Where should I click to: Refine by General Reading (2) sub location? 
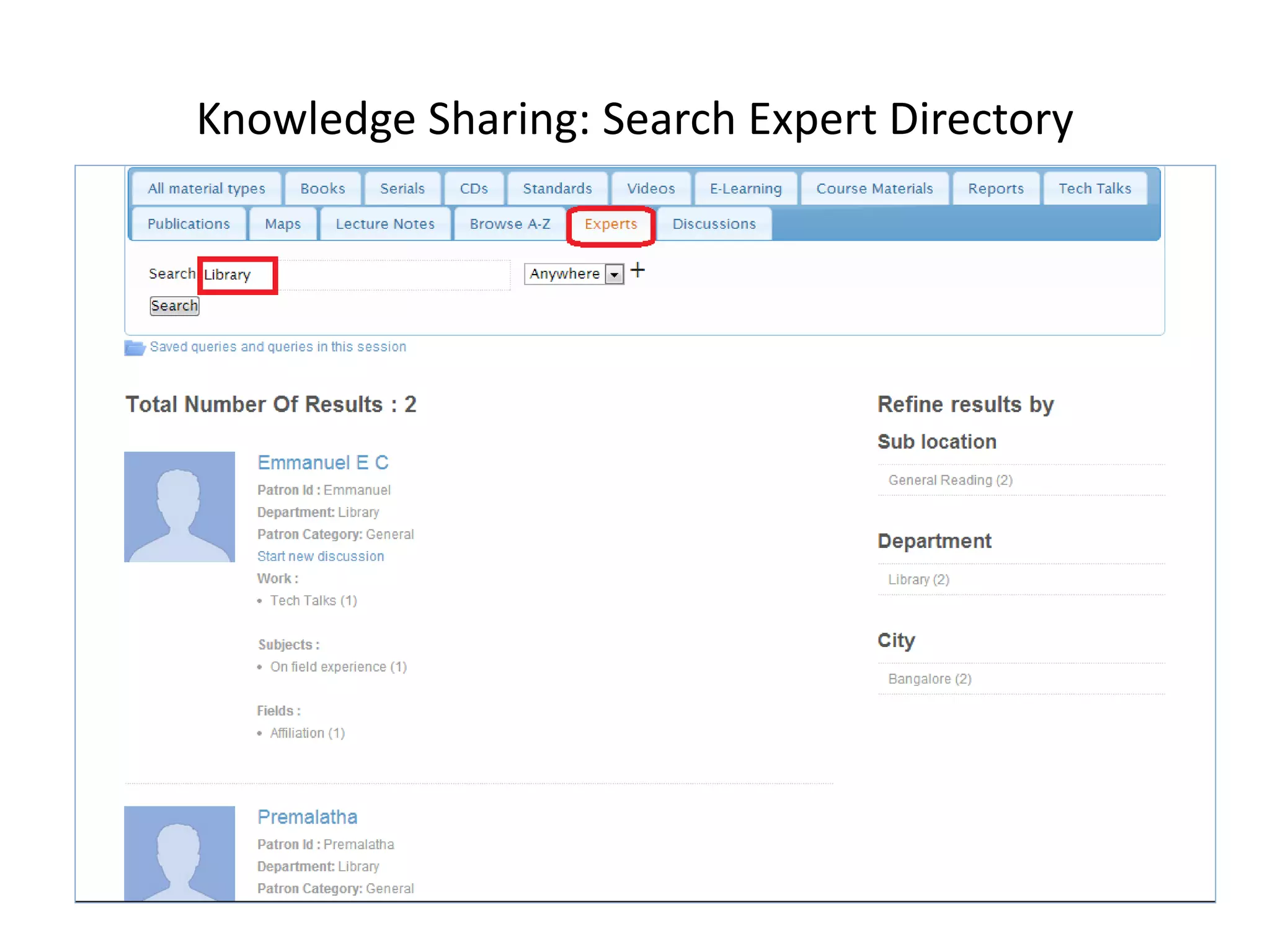tap(951, 480)
